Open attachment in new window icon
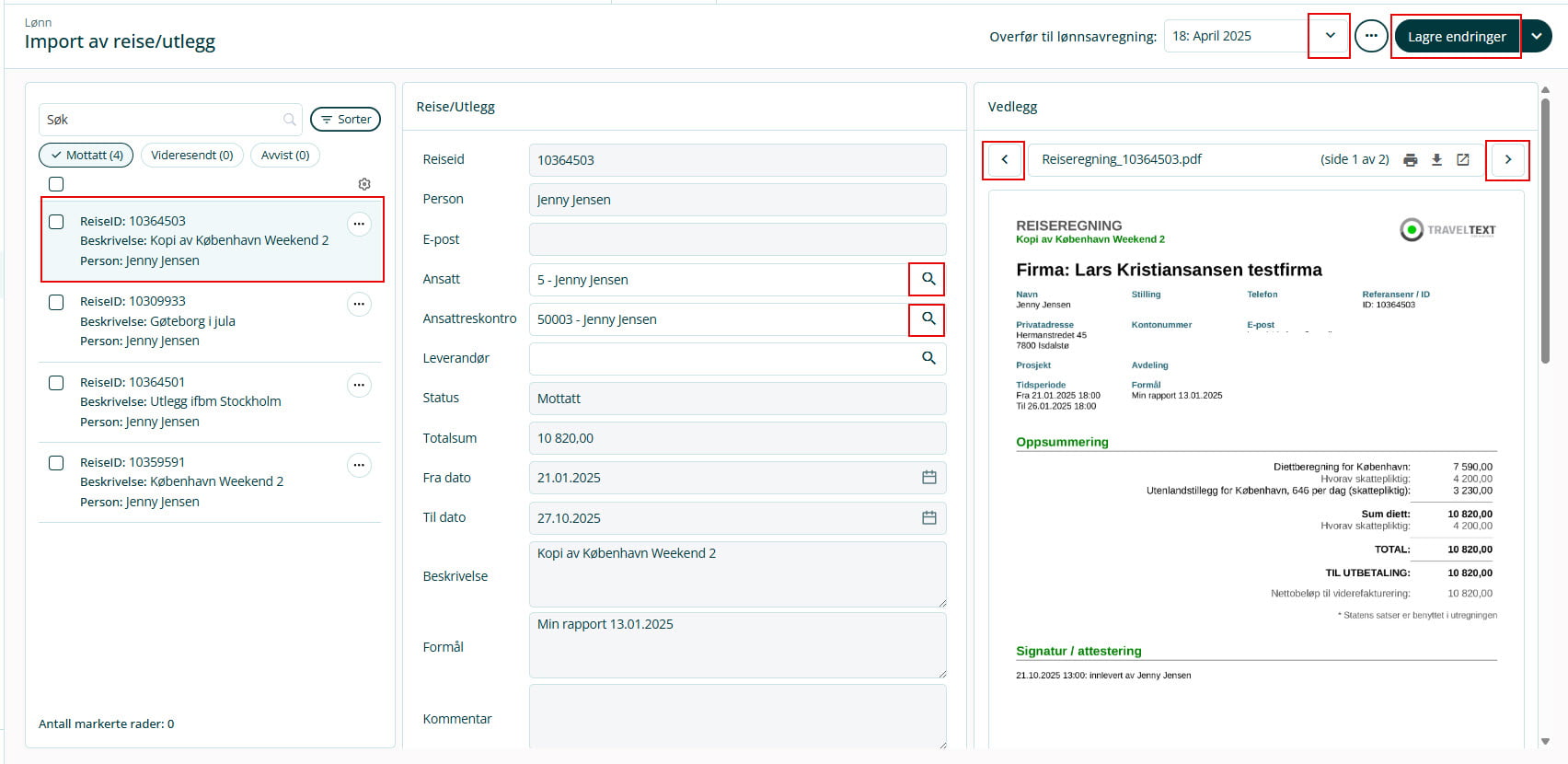Viewport: 1568px width, 764px height. [1463, 160]
